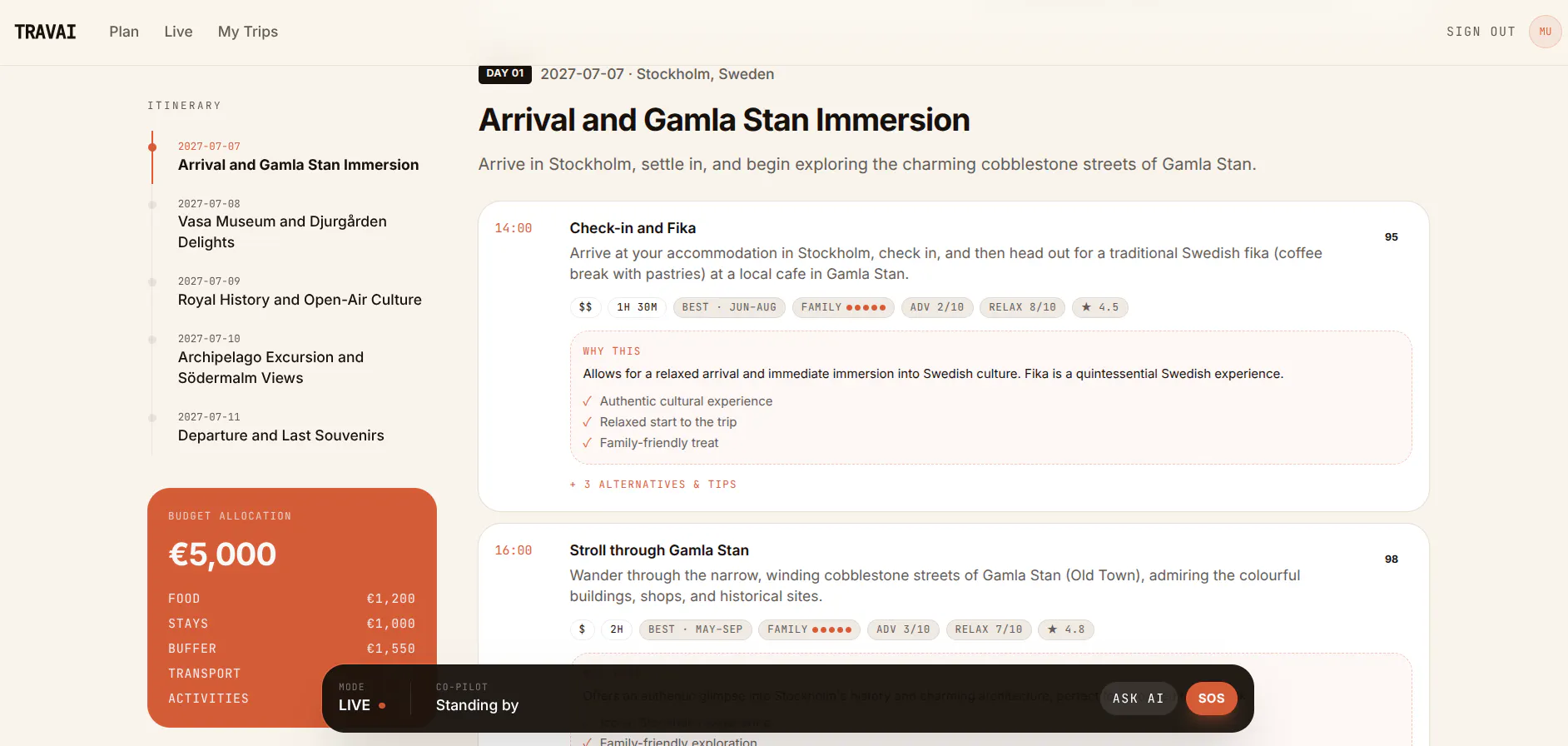Click the BUDGET ALLOCATION heading

pyautogui.click(x=230, y=516)
